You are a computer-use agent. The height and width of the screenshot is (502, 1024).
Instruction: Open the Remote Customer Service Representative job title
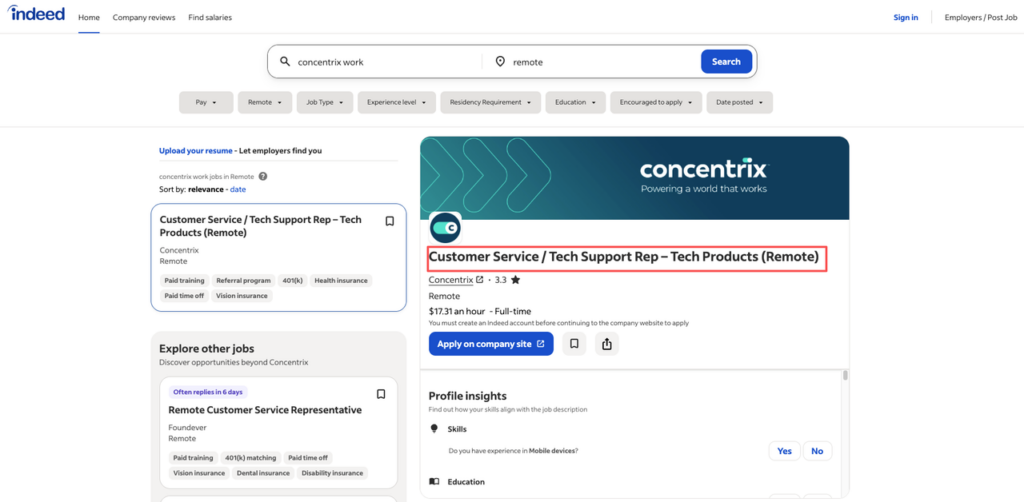pyautogui.click(x=265, y=410)
